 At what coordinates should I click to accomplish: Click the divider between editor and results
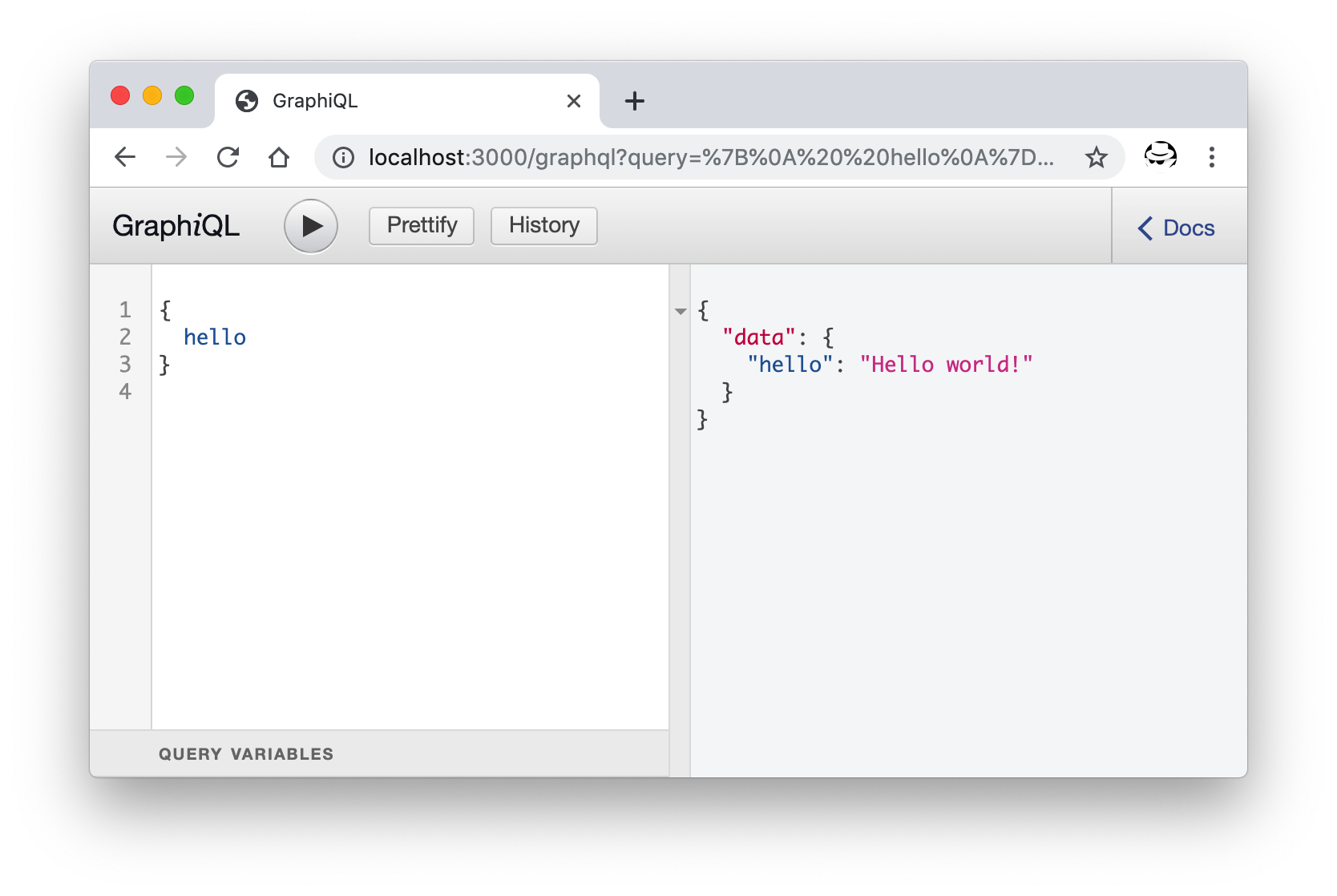pos(680,521)
